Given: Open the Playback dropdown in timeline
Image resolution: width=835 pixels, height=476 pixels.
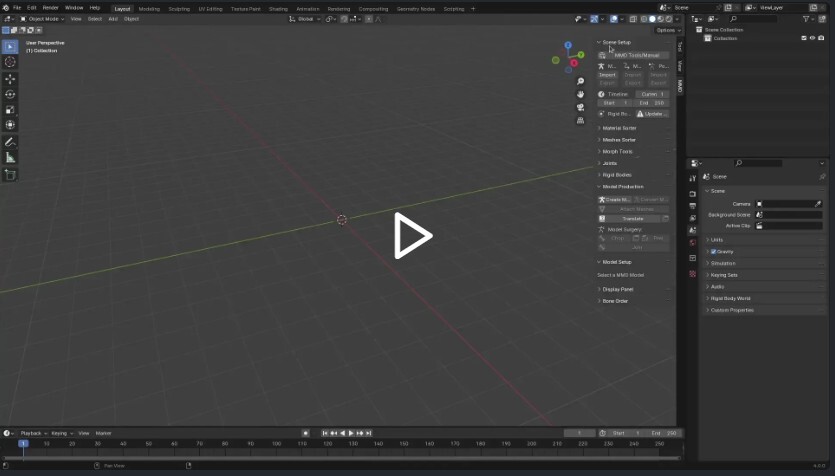Looking at the screenshot, I should (34, 433).
